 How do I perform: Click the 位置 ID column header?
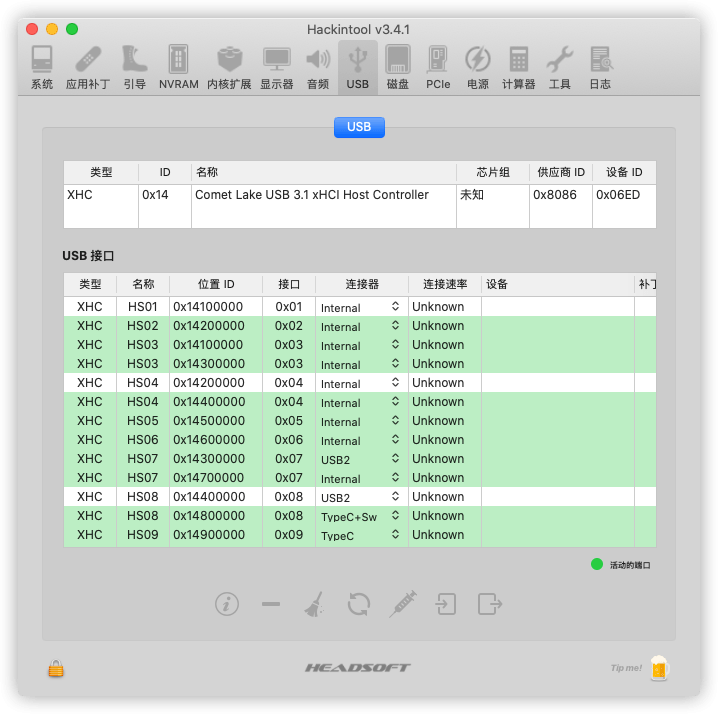point(216,284)
